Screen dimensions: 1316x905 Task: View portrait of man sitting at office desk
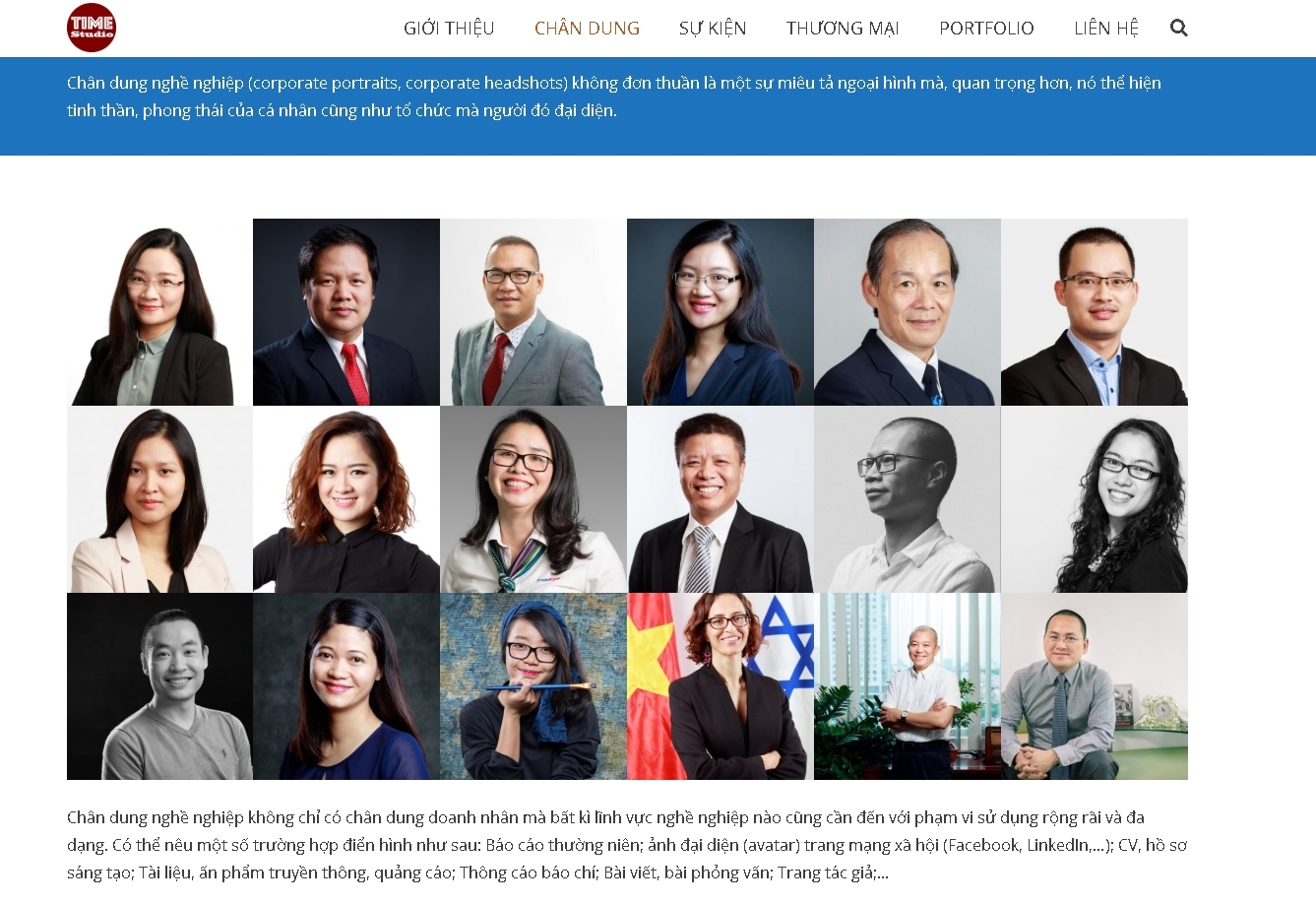[1095, 686]
